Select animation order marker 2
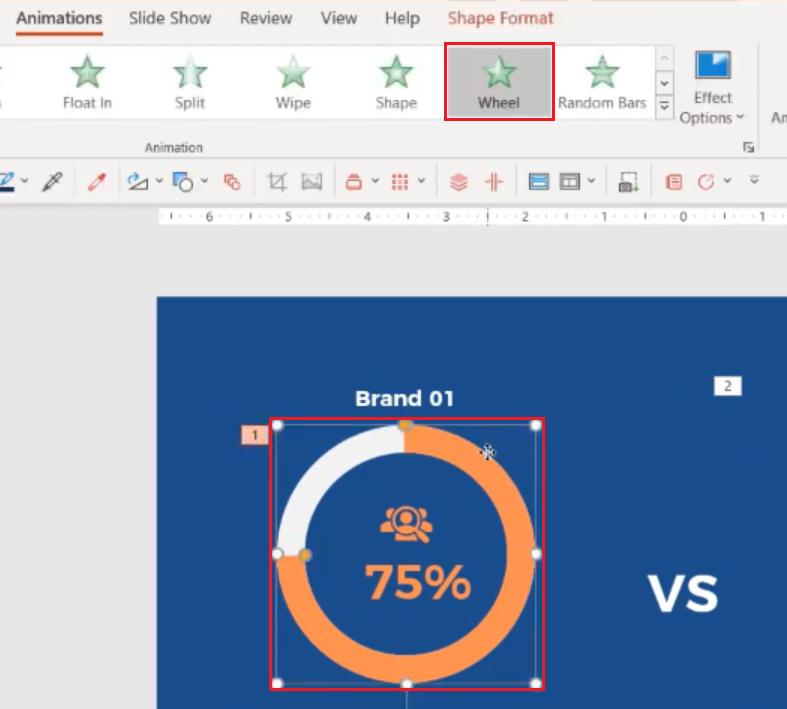 coord(727,386)
